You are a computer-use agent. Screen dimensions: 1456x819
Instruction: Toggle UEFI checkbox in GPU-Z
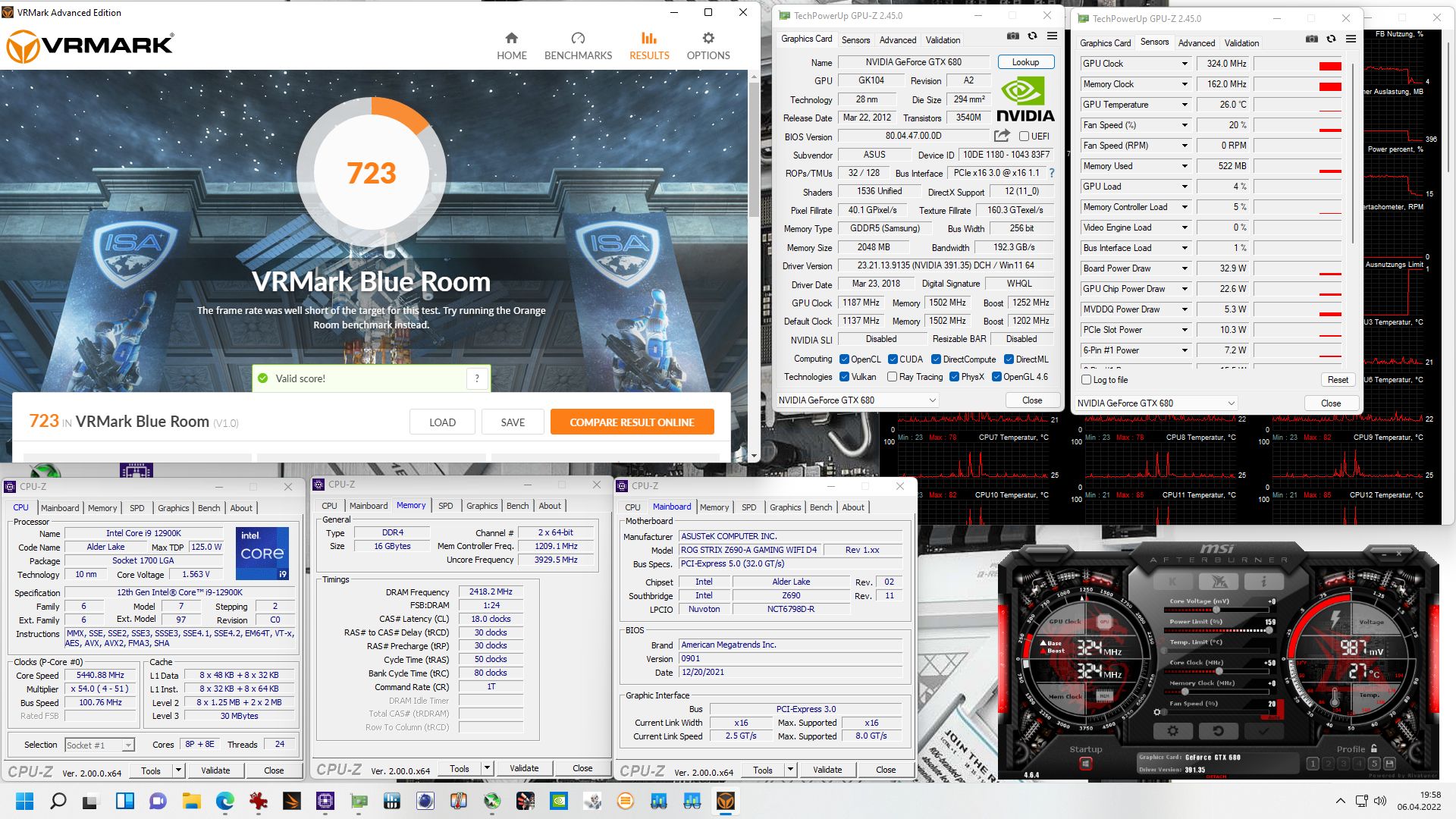click(1024, 136)
